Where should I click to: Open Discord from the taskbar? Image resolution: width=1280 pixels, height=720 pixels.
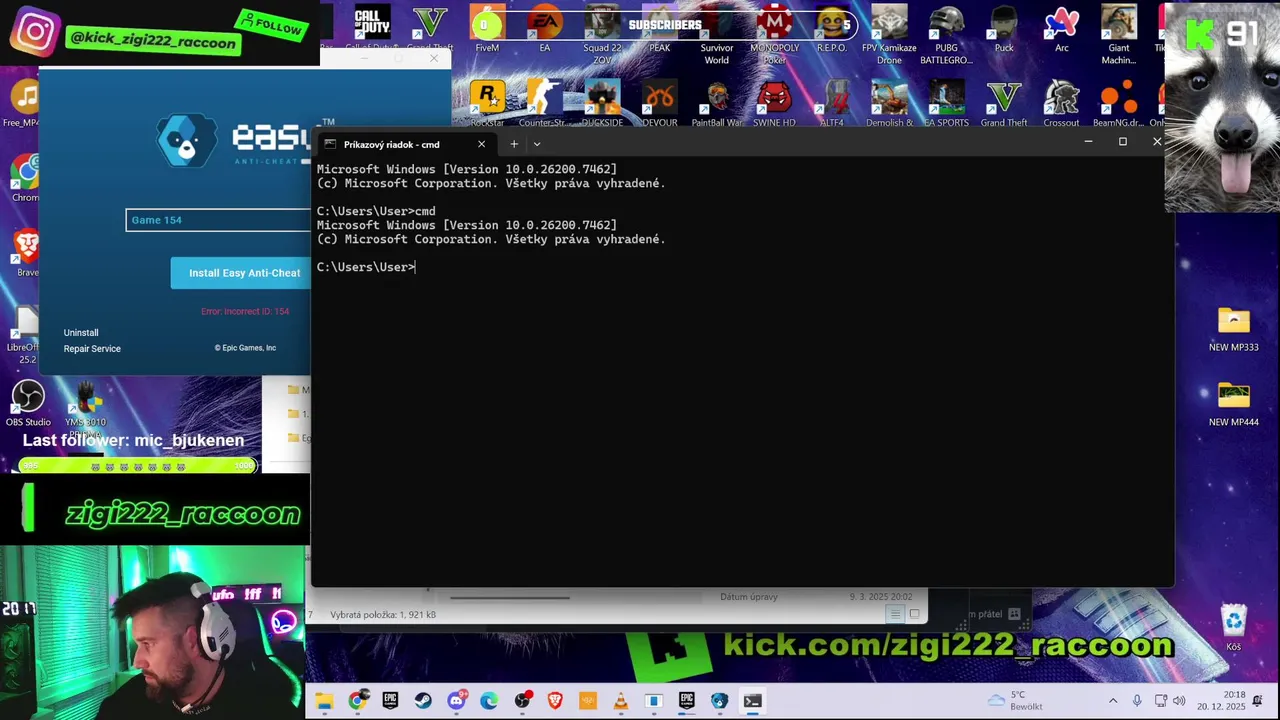[x=456, y=701]
